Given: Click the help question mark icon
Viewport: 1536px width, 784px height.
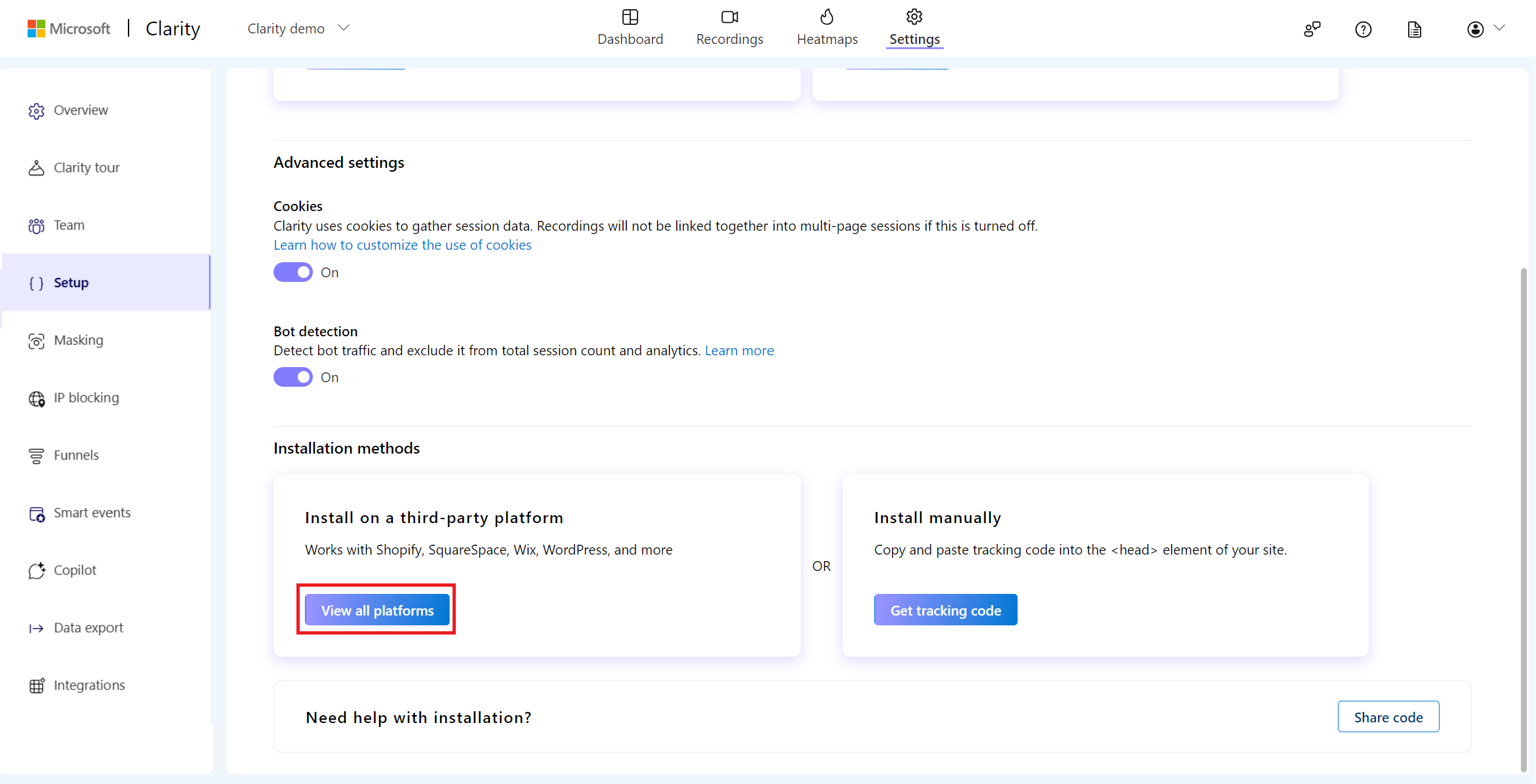Looking at the screenshot, I should click(1362, 28).
